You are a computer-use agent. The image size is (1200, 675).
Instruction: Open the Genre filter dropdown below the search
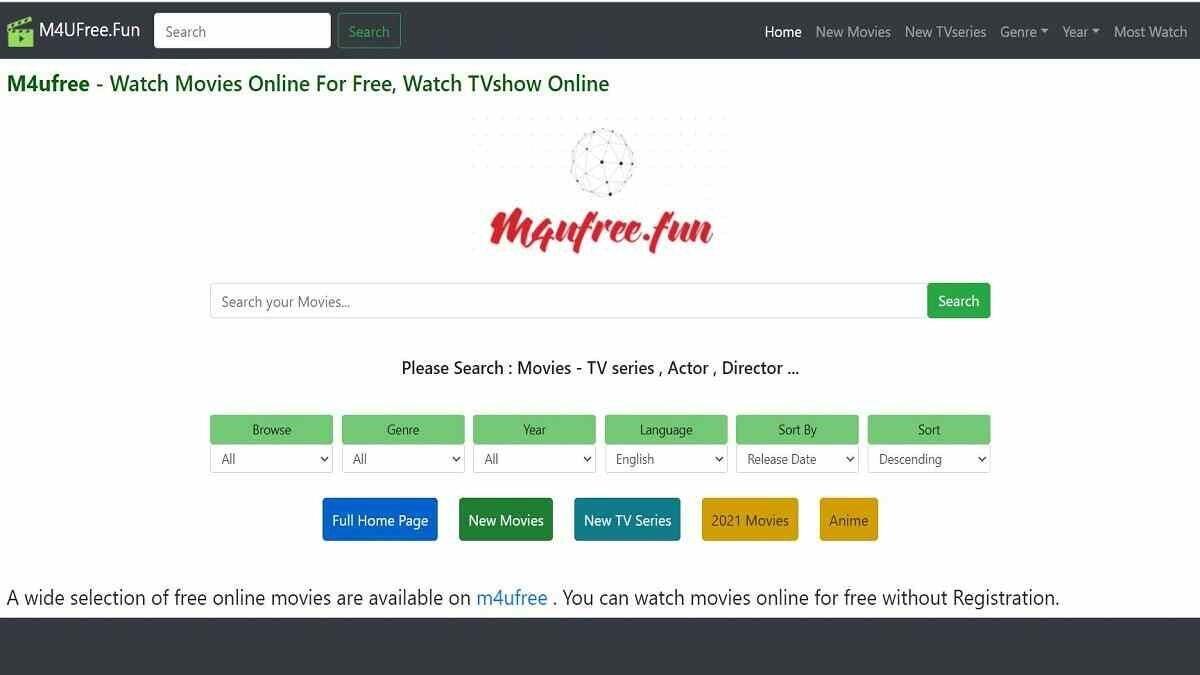tap(403, 458)
